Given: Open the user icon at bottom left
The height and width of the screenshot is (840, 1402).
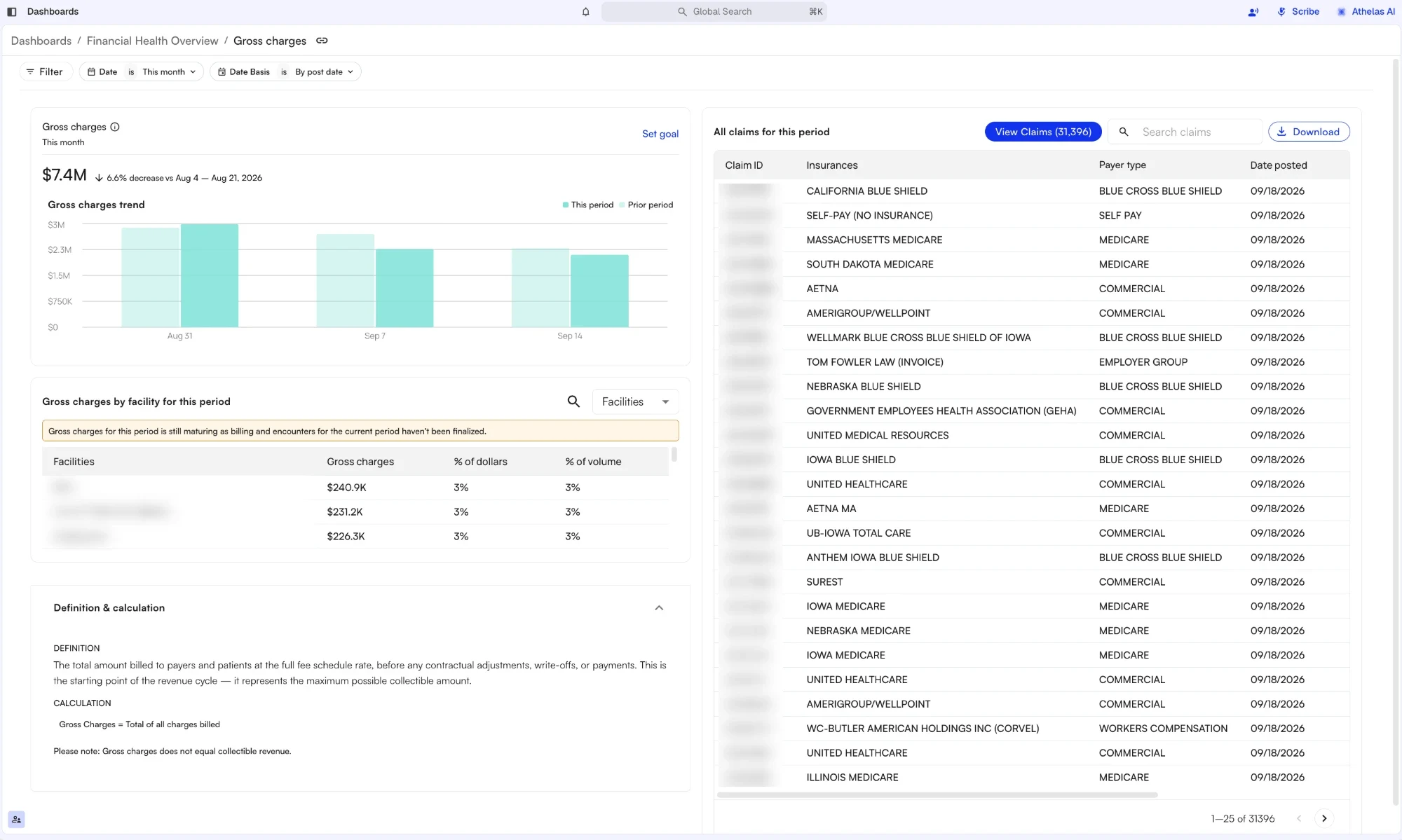Looking at the screenshot, I should 16,819.
